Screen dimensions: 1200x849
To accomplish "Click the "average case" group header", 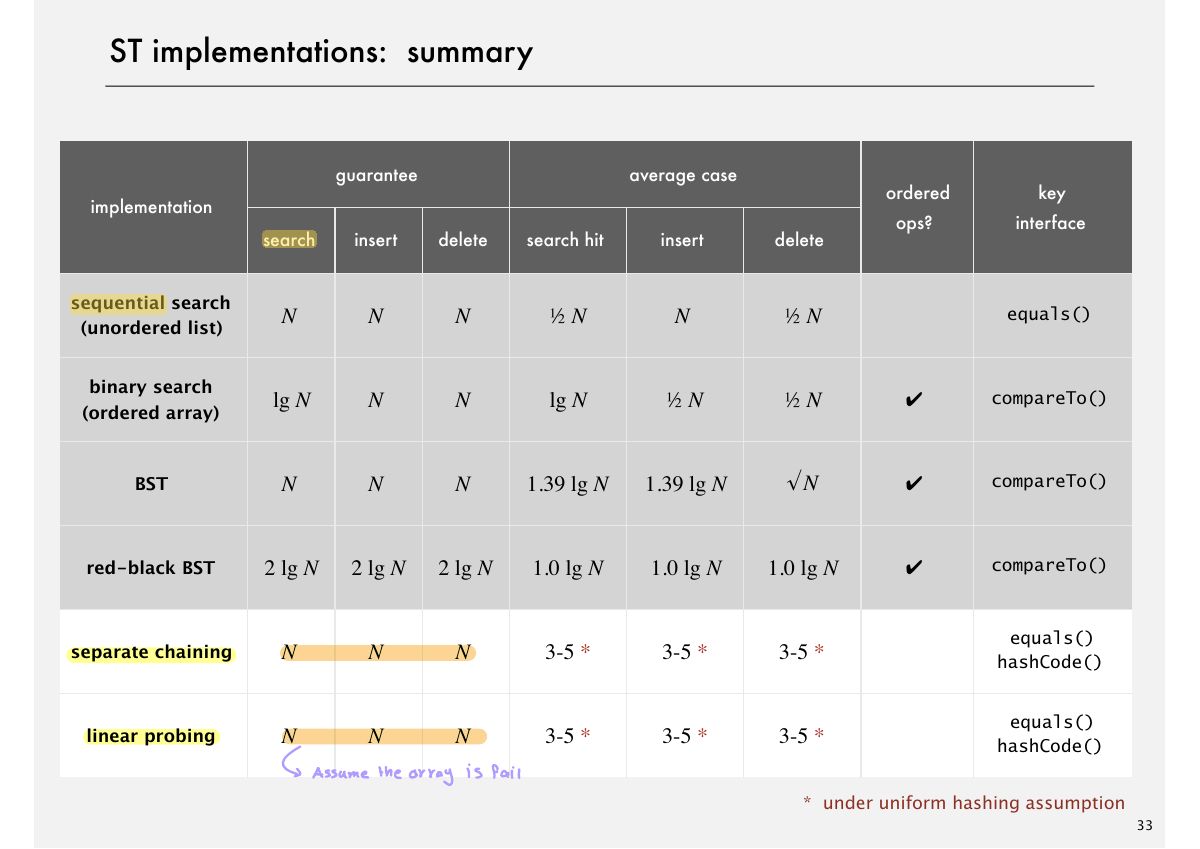I will click(683, 175).
